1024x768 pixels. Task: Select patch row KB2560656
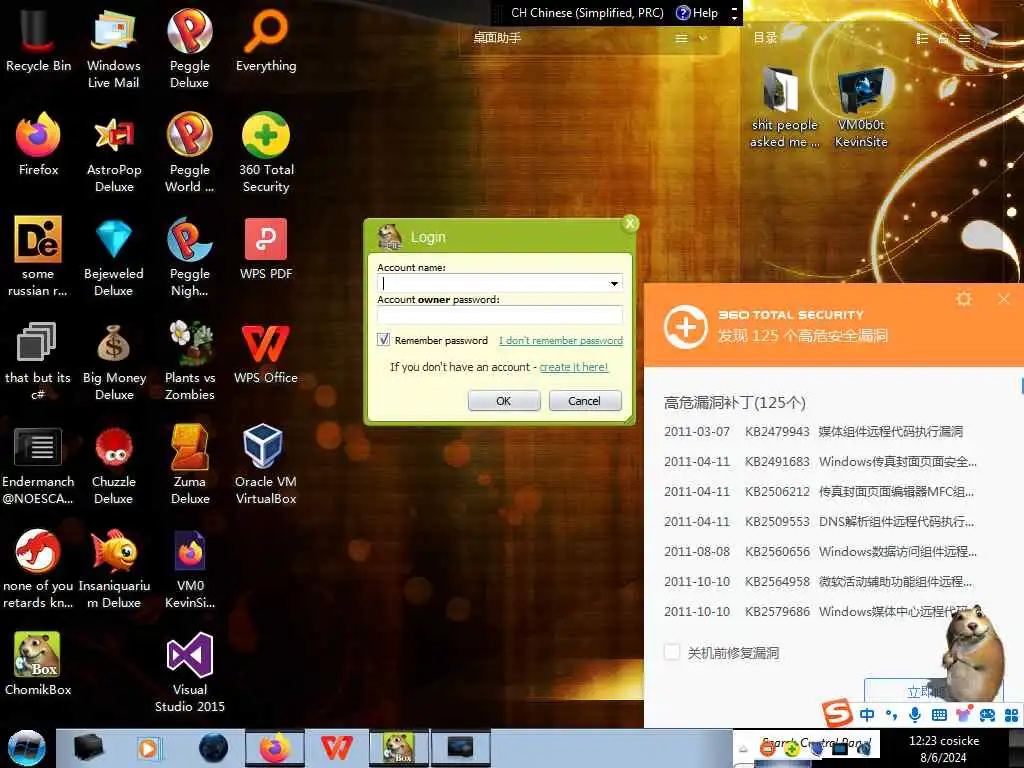coord(820,552)
